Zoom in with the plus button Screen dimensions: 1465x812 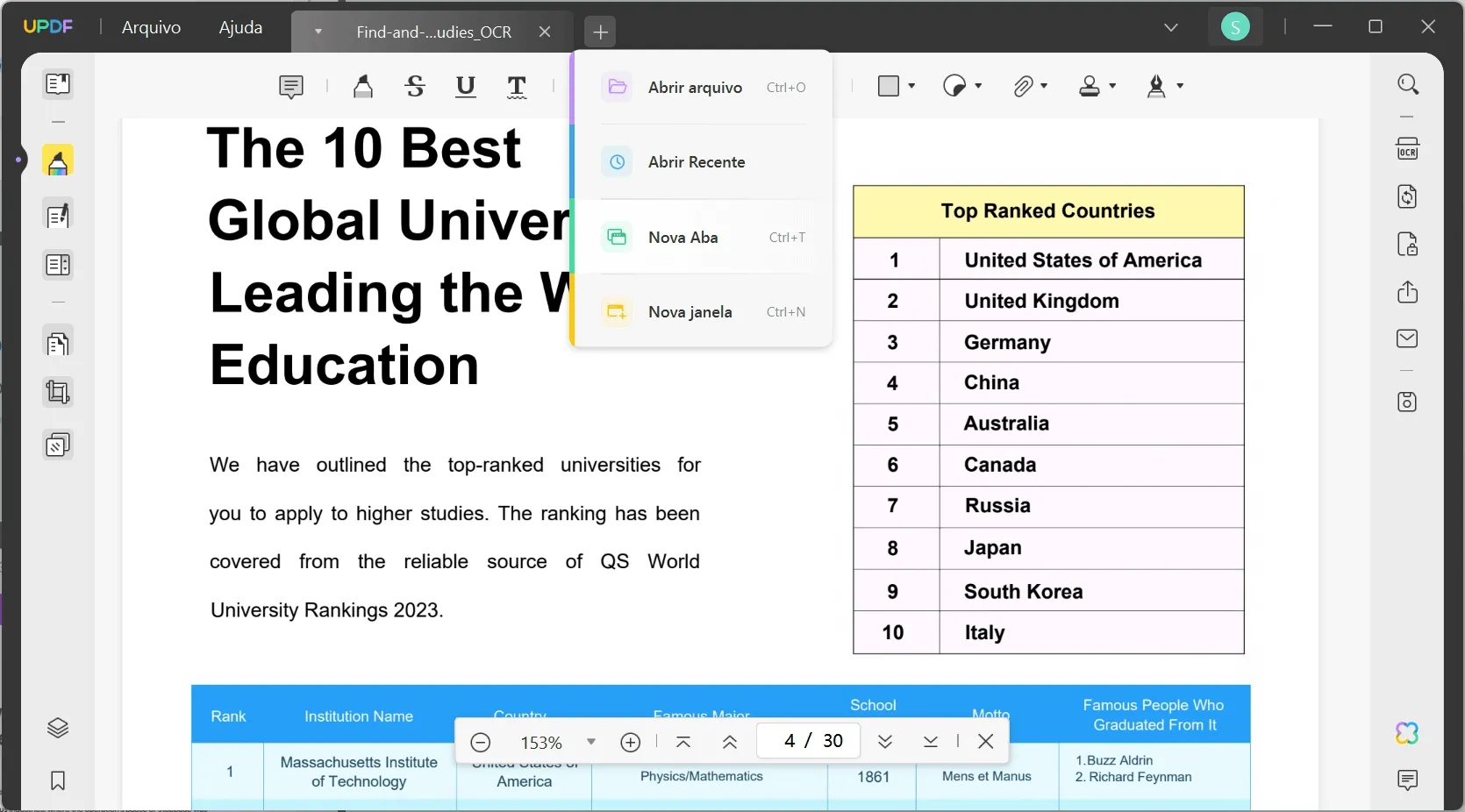click(x=630, y=742)
